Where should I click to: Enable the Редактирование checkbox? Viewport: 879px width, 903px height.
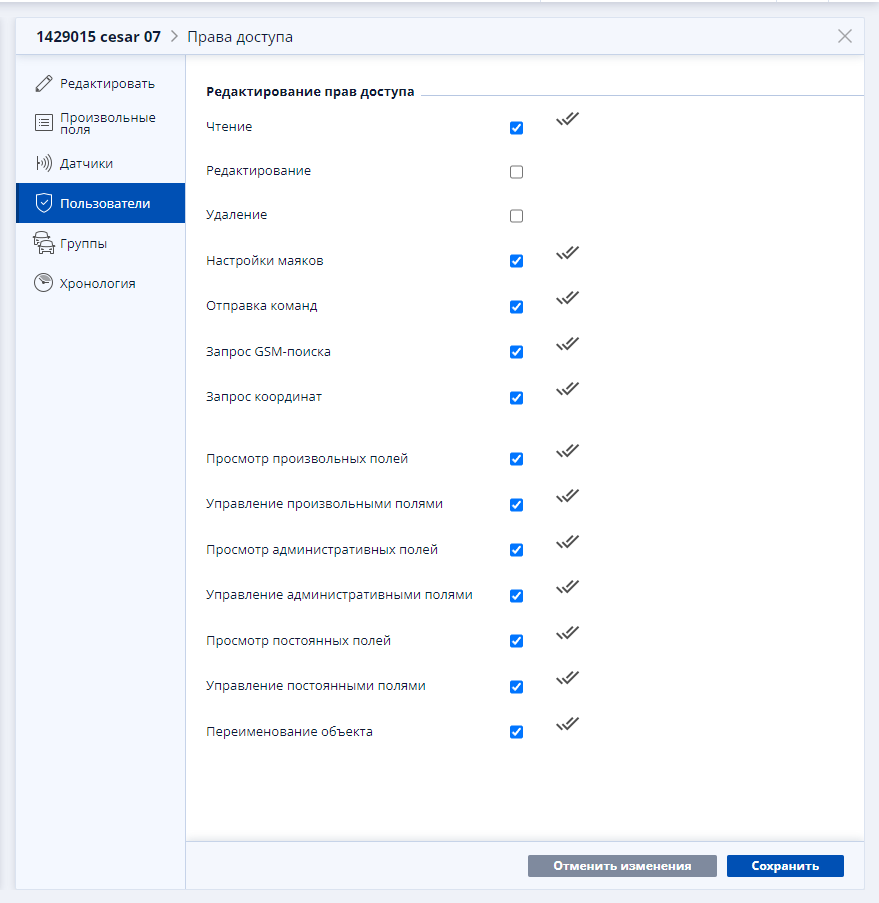pos(517,172)
